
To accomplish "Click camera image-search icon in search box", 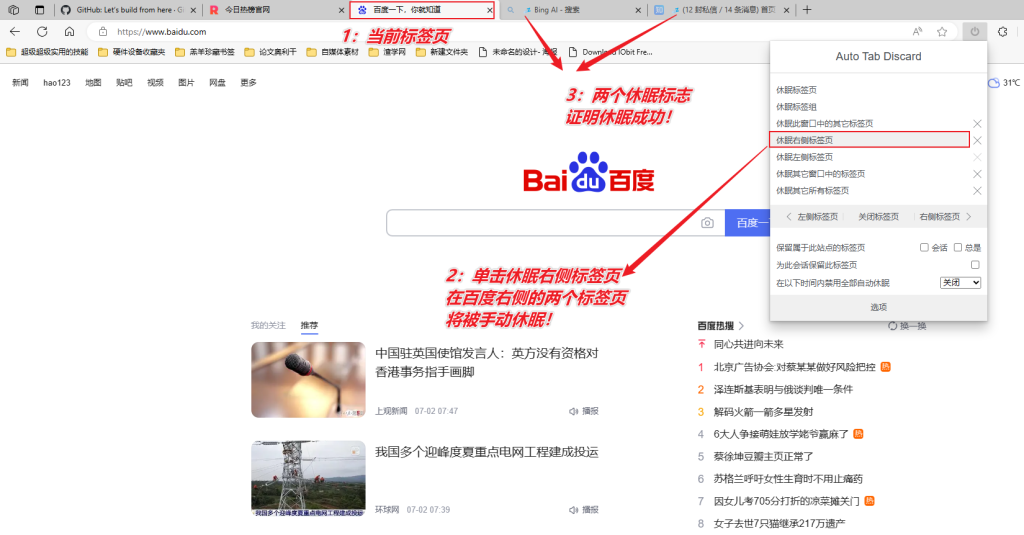I will (x=707, y=223).
